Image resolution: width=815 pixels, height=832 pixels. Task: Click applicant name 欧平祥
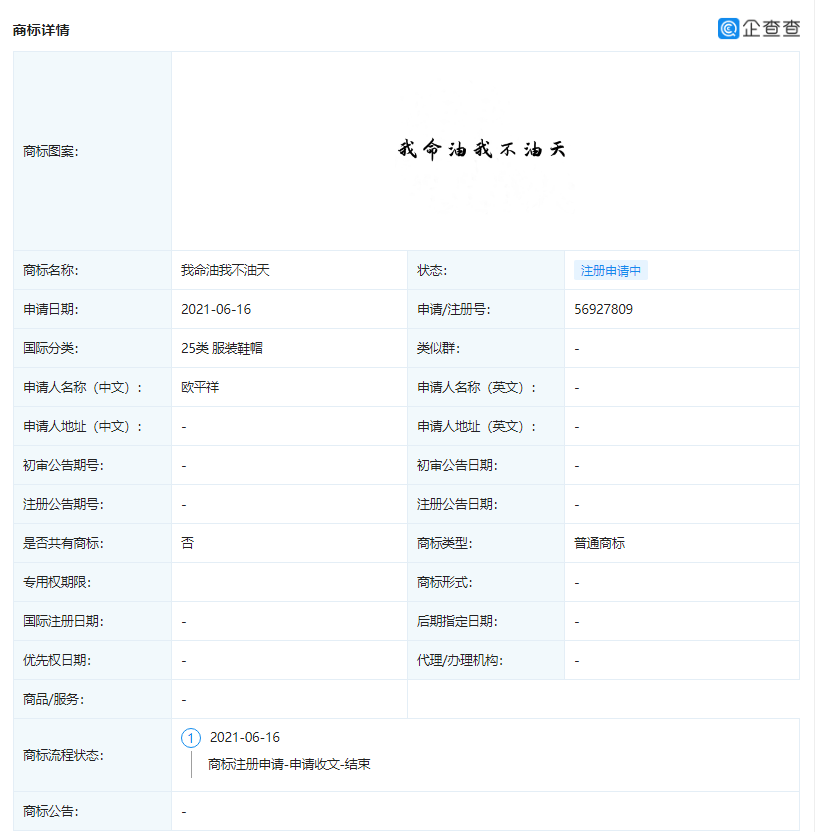click(200, 387)
